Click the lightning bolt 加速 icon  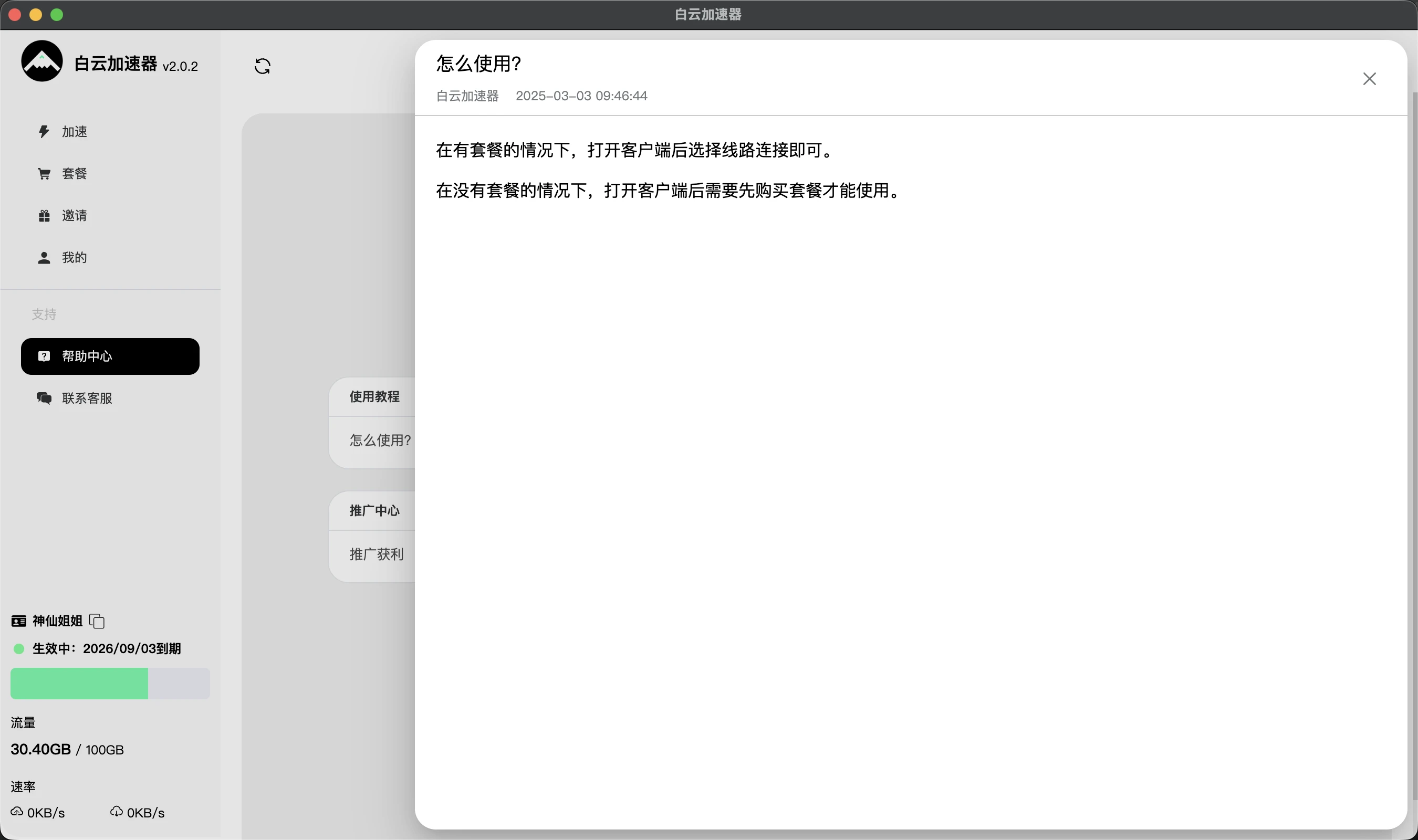(x=44, y=131)
